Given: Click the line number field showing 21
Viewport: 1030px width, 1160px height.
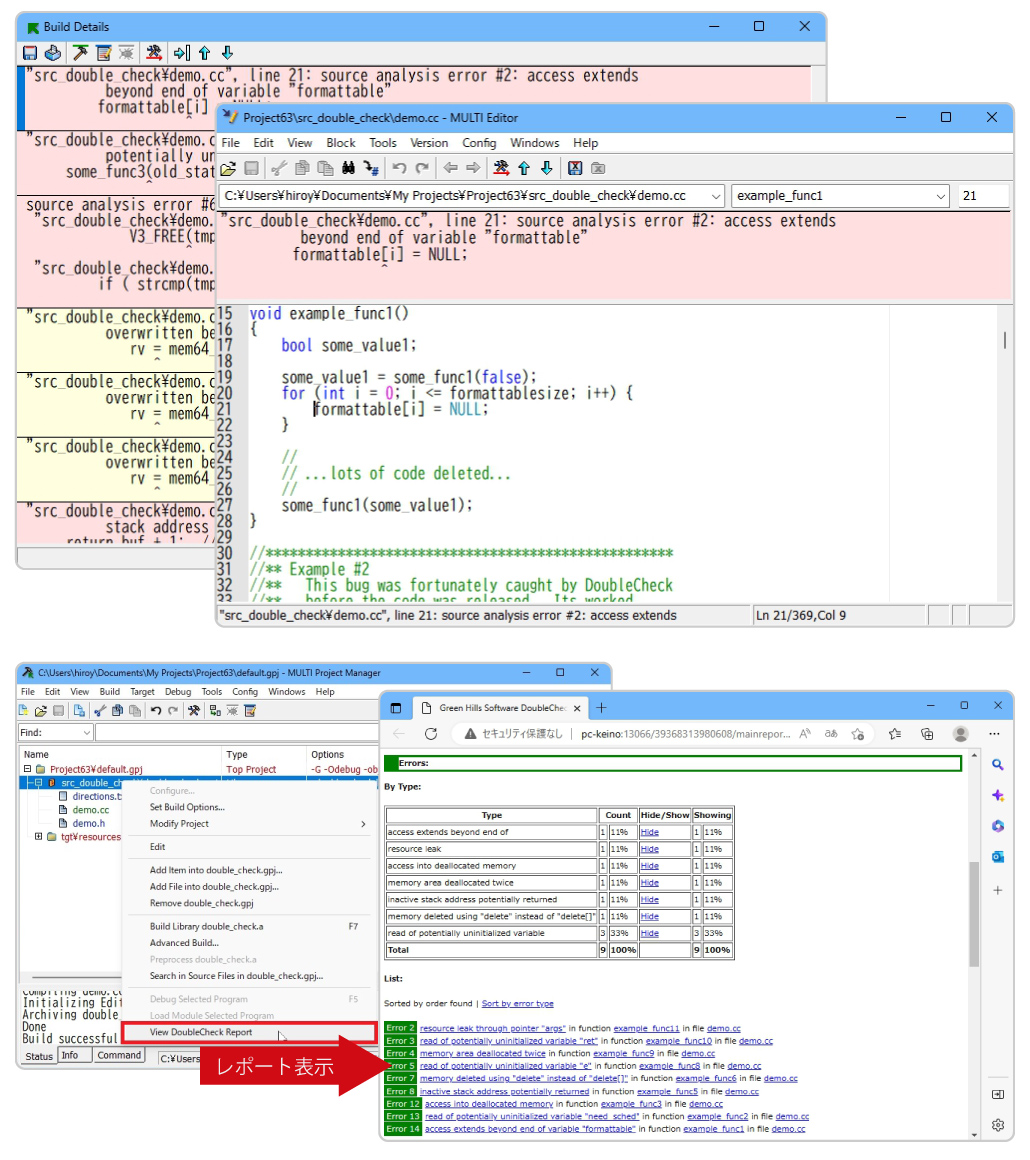Looking at the screenshot, I should point(983,196).
